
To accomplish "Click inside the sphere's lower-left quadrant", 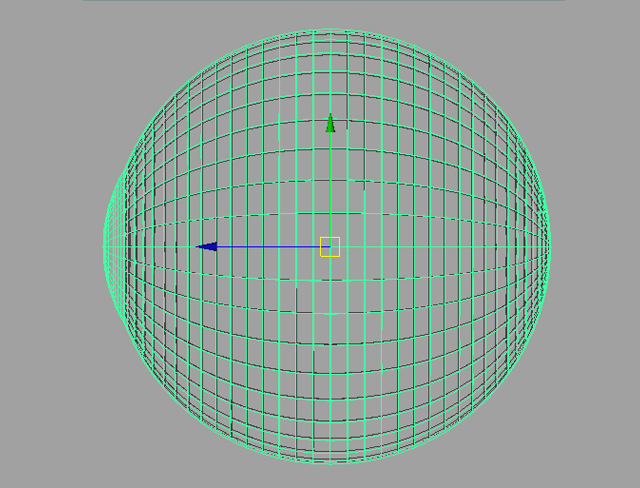I will point(230,350).
